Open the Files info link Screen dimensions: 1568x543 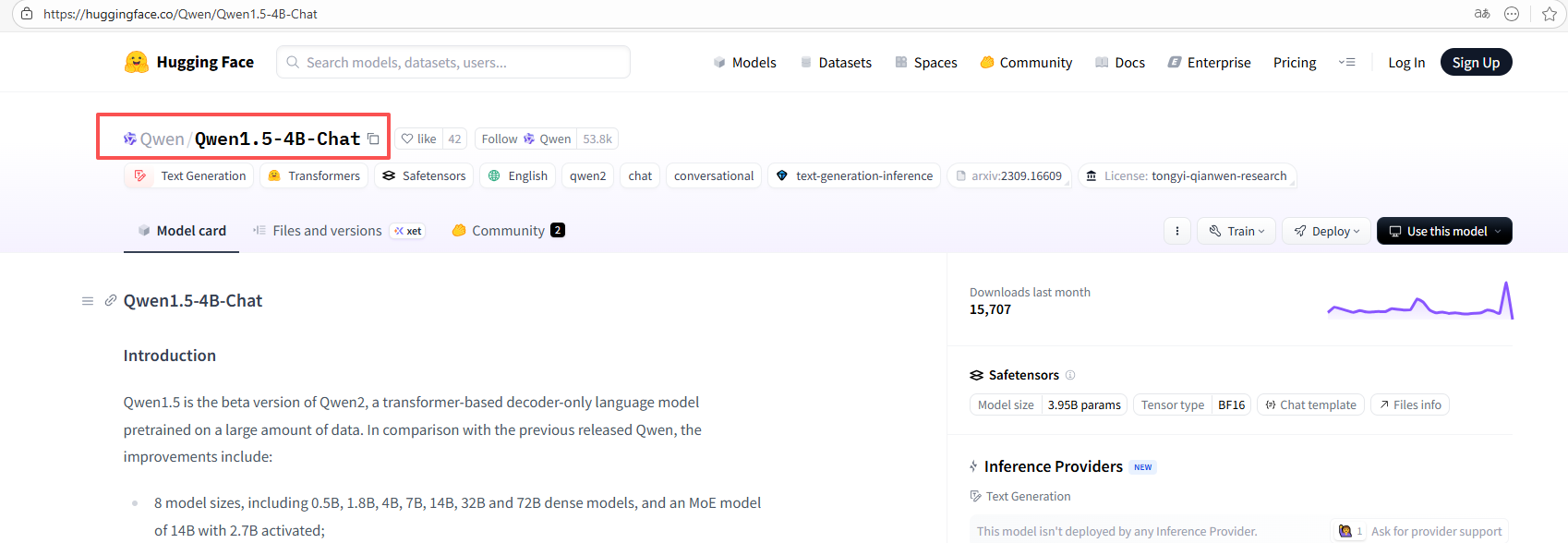point(1409,404)
